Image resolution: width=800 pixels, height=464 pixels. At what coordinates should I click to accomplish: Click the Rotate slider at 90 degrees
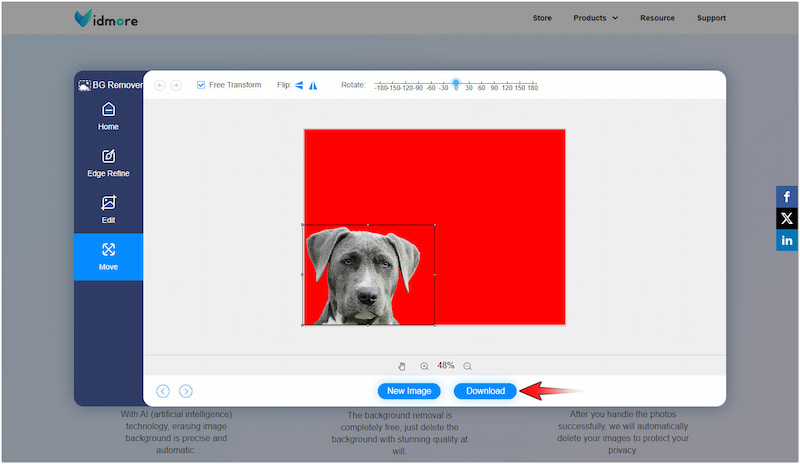click(496, 84)
